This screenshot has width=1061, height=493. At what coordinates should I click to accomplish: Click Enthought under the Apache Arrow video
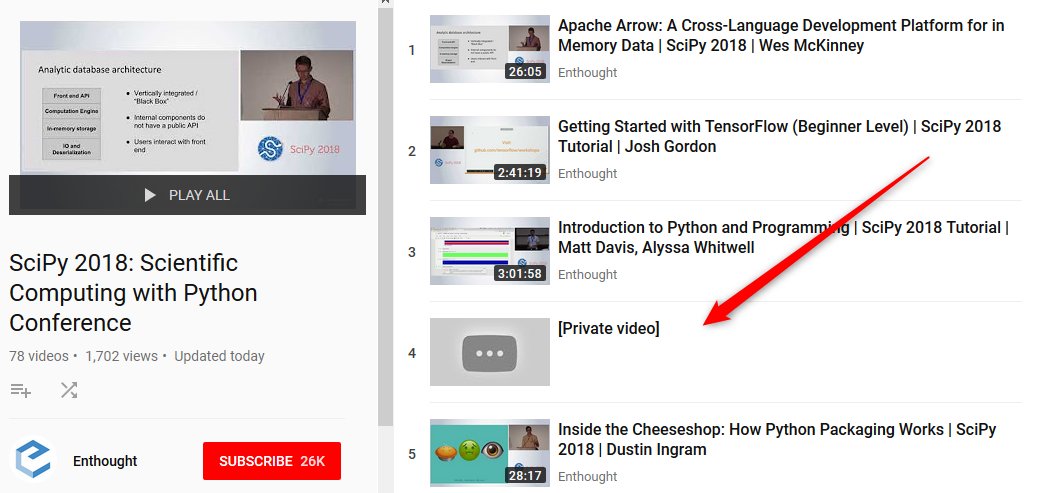coord(587,72)
